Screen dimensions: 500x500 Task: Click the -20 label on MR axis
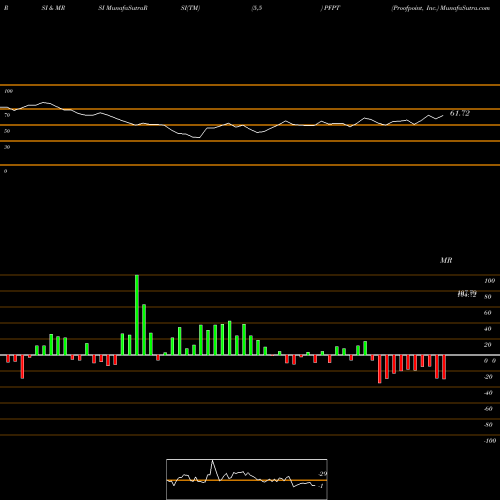pyautogui.click(x=488, y=377)
